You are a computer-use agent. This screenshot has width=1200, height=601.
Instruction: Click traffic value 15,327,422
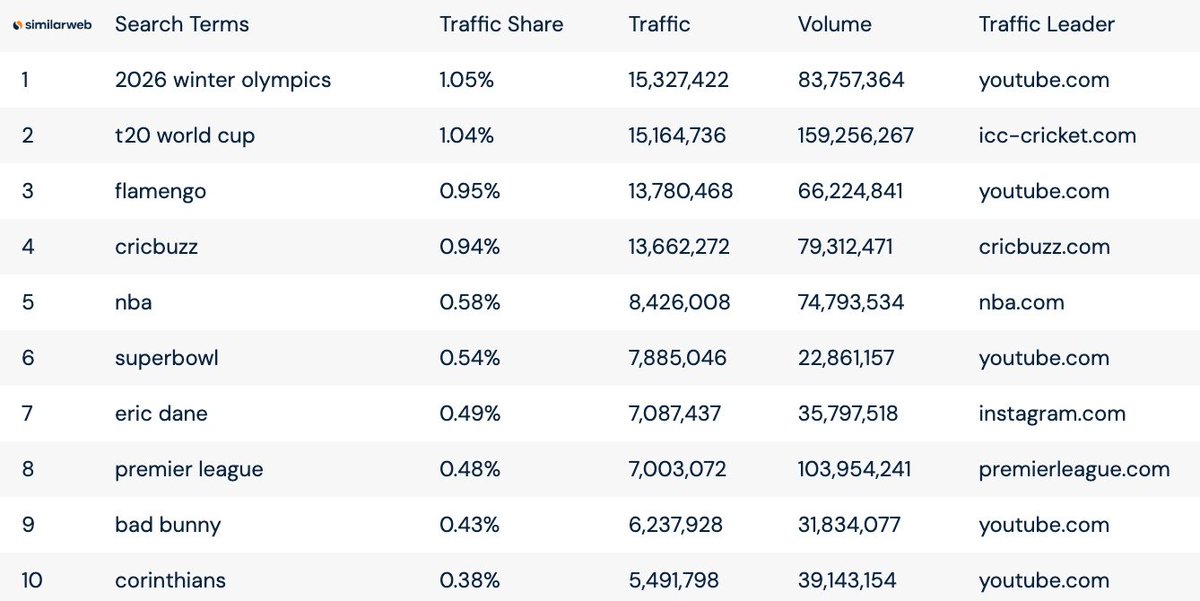tap(679, 80)
